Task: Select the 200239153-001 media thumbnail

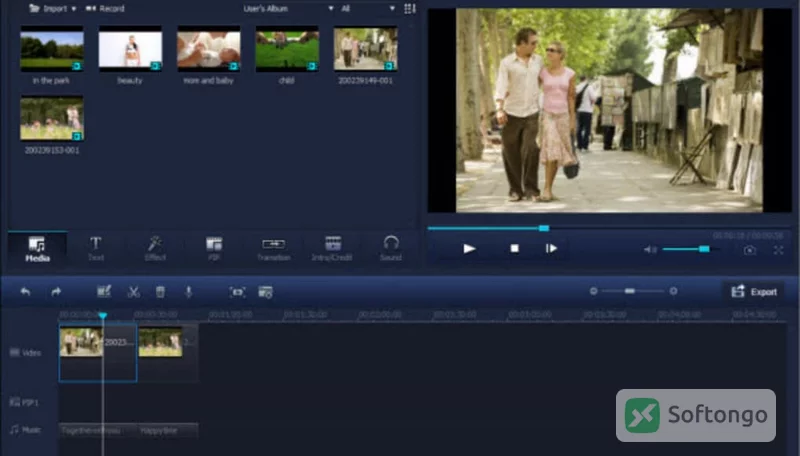Action: 52,118
